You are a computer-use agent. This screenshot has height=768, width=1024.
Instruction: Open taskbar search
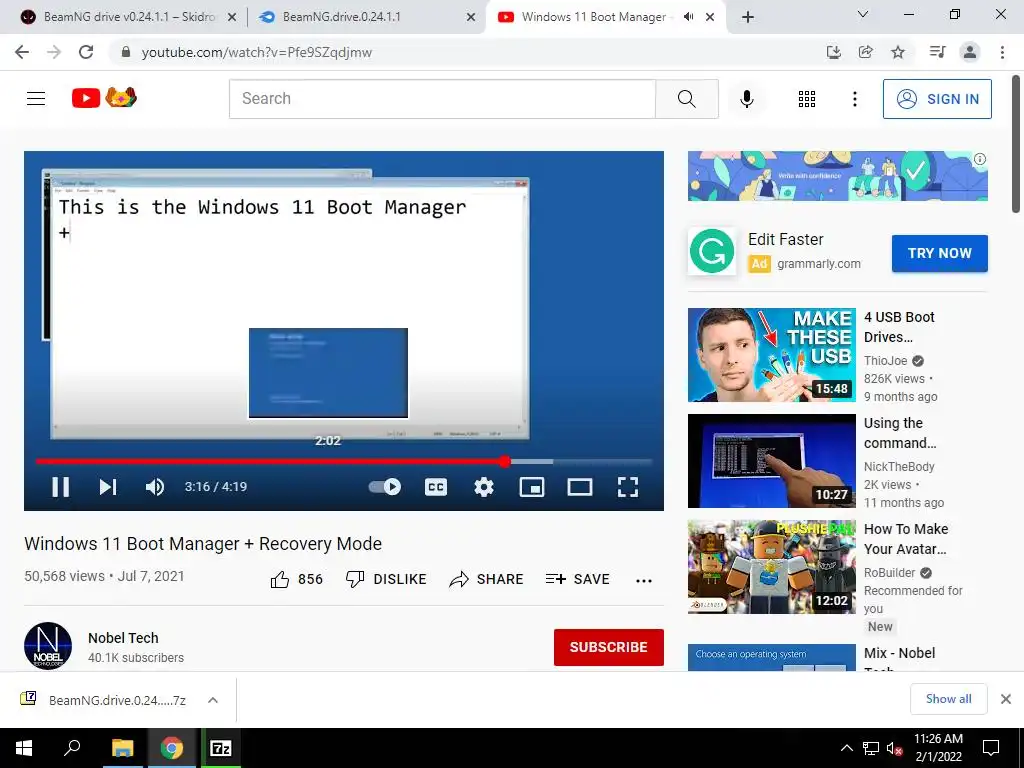(x=72, y=748)
